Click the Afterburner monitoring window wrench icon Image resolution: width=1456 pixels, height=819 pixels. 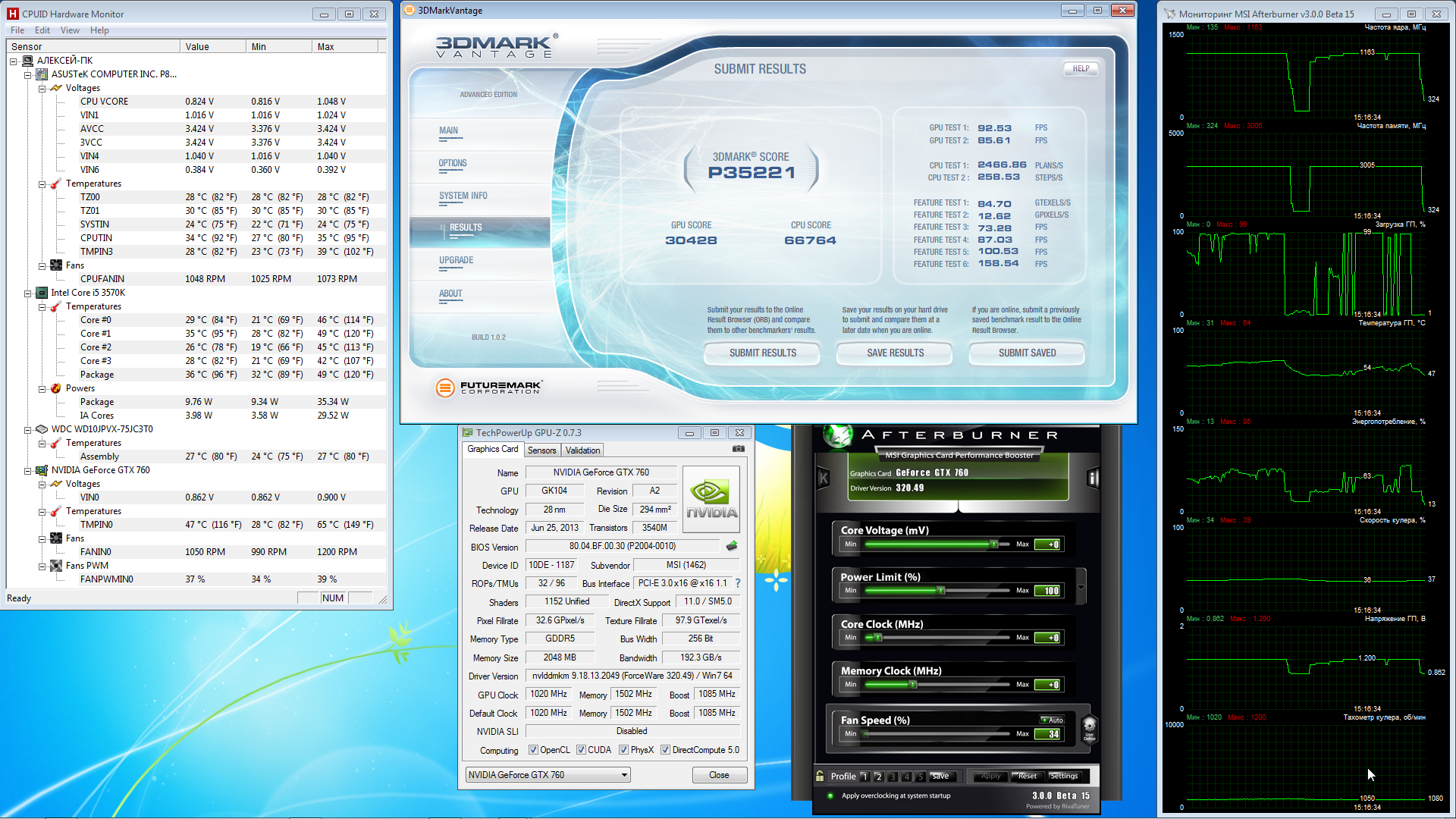[x=1170, y=14]
